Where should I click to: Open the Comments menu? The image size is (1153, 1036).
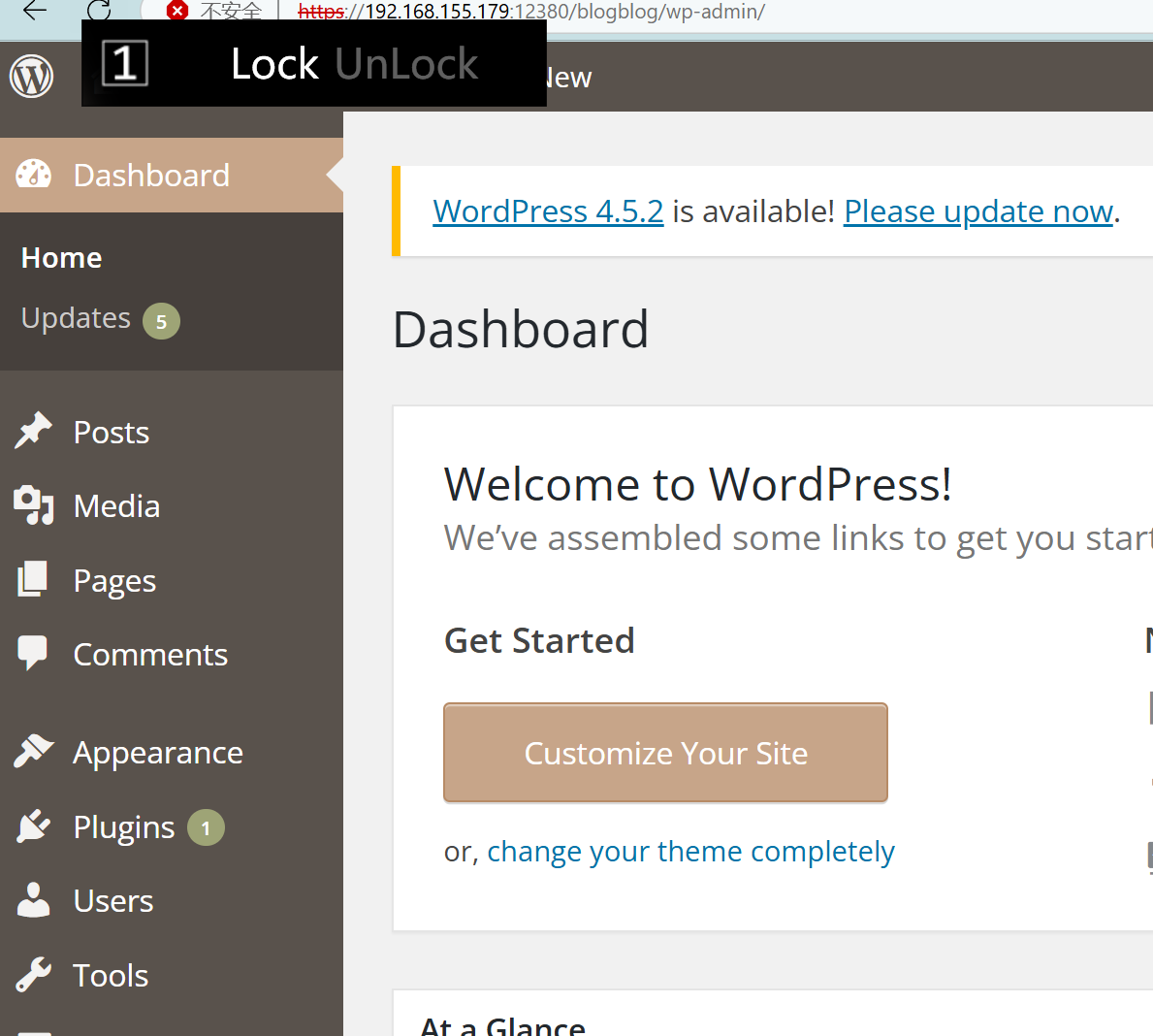tap(172, 654)
